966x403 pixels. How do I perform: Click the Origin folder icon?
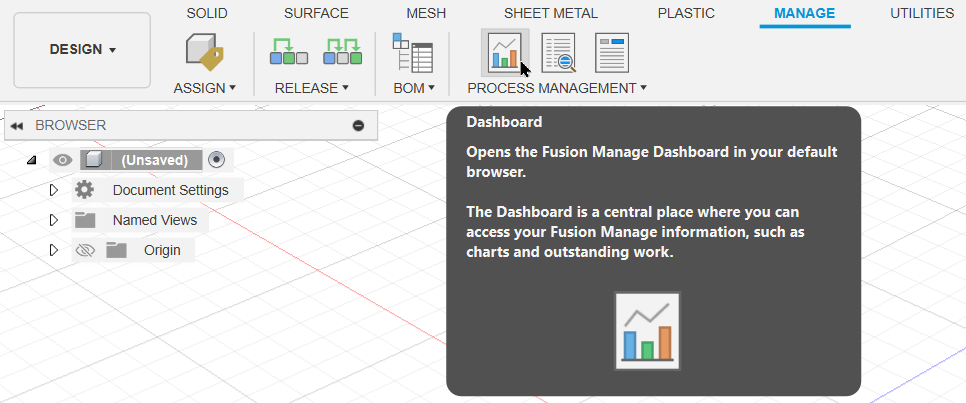[x=116, y=250]
